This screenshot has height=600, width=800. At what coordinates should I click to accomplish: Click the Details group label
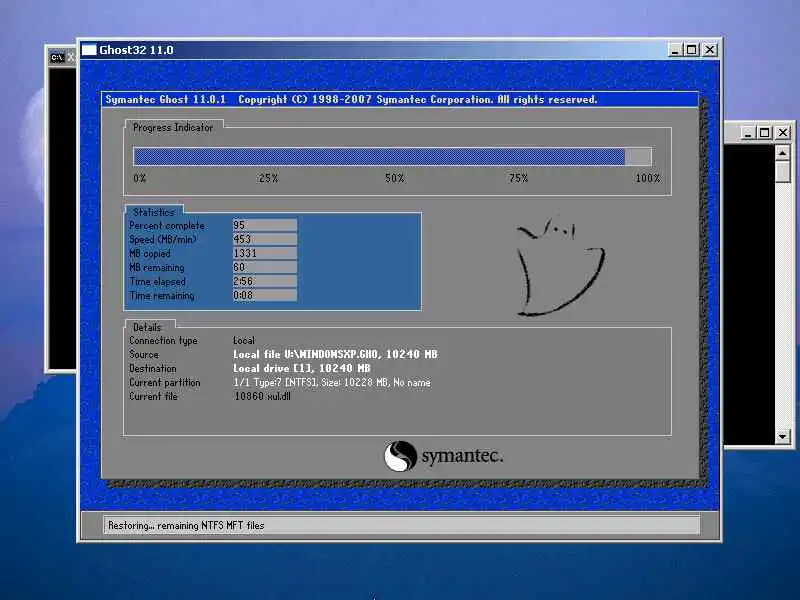[147, 327]
